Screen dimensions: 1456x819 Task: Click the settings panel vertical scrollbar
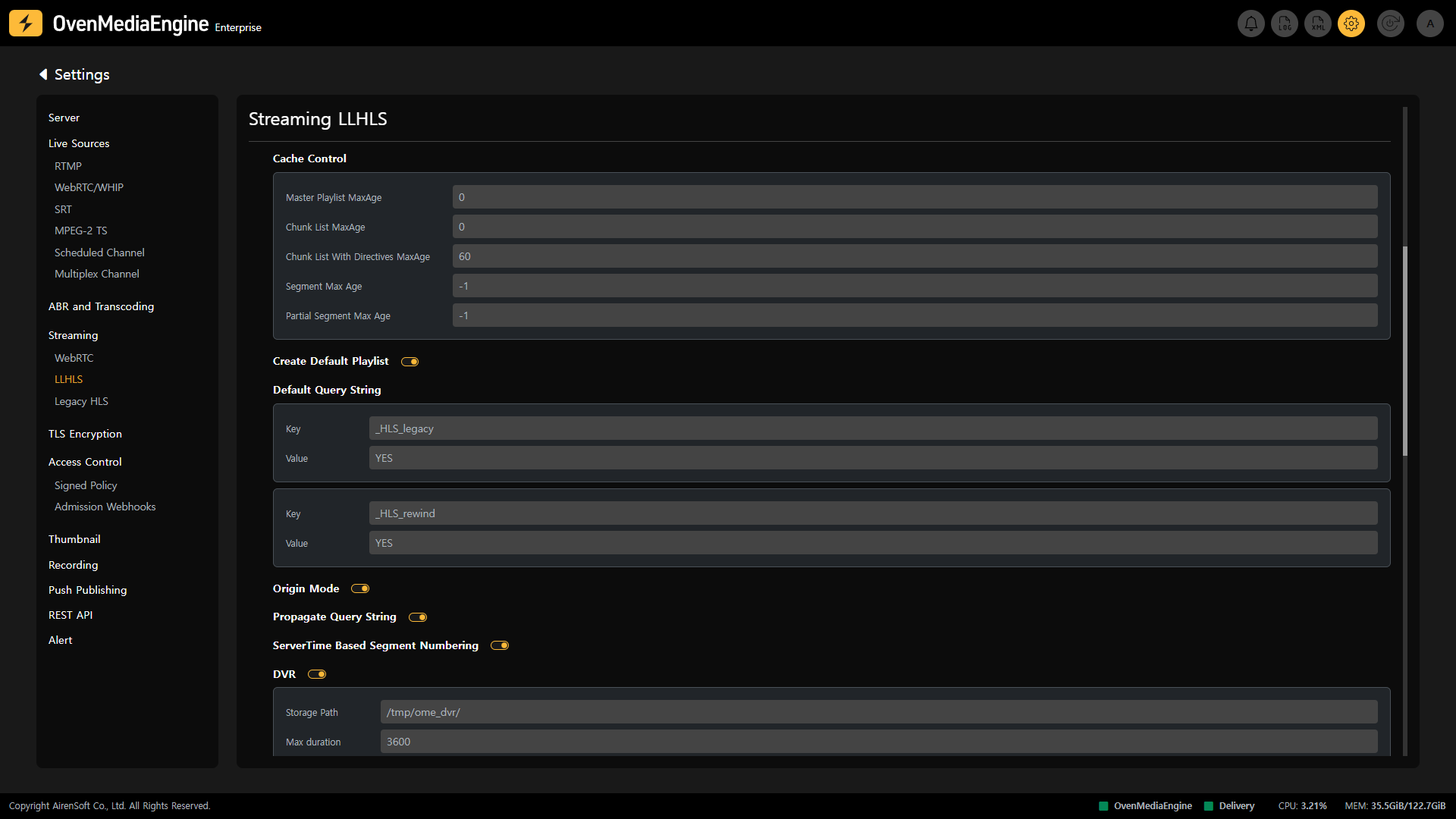click(1405, 350)
